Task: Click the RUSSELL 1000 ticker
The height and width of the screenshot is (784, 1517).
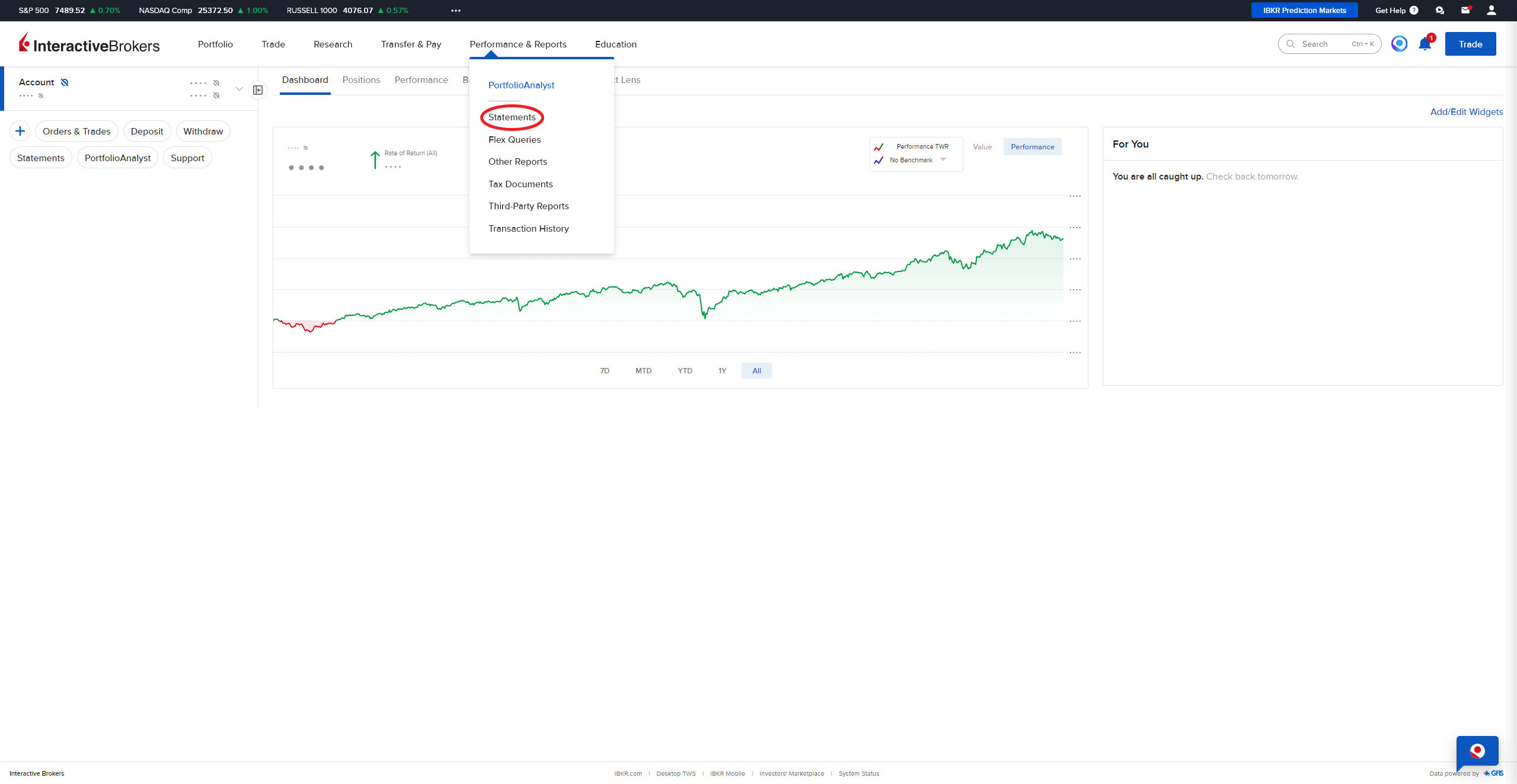Action: (347, 10)
